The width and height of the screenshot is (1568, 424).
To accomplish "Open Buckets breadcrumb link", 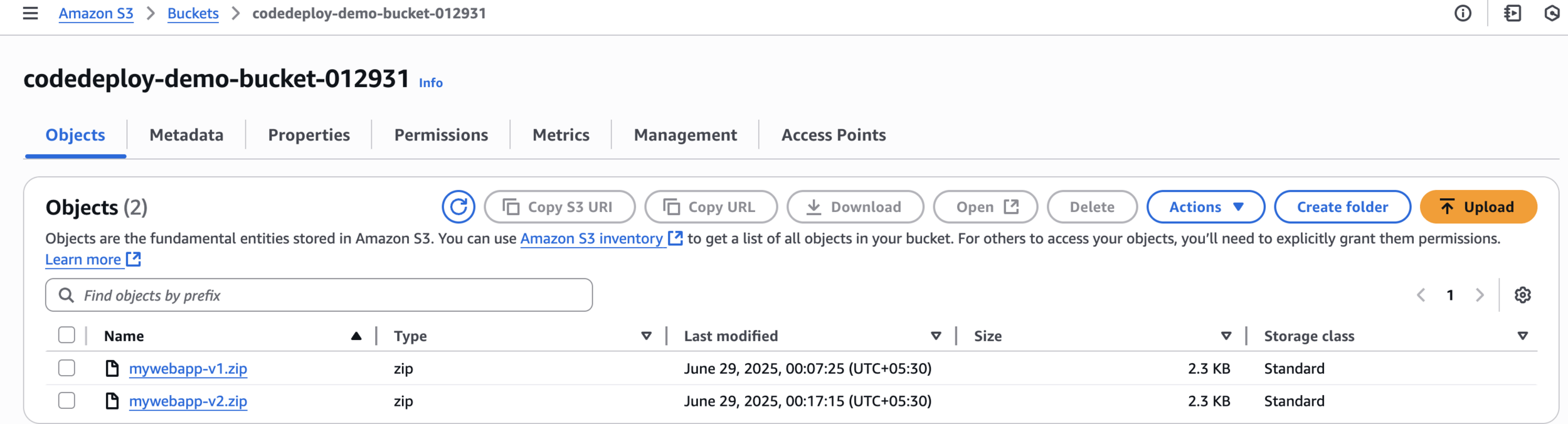I will pyautogui.click(x=193, y=13).
